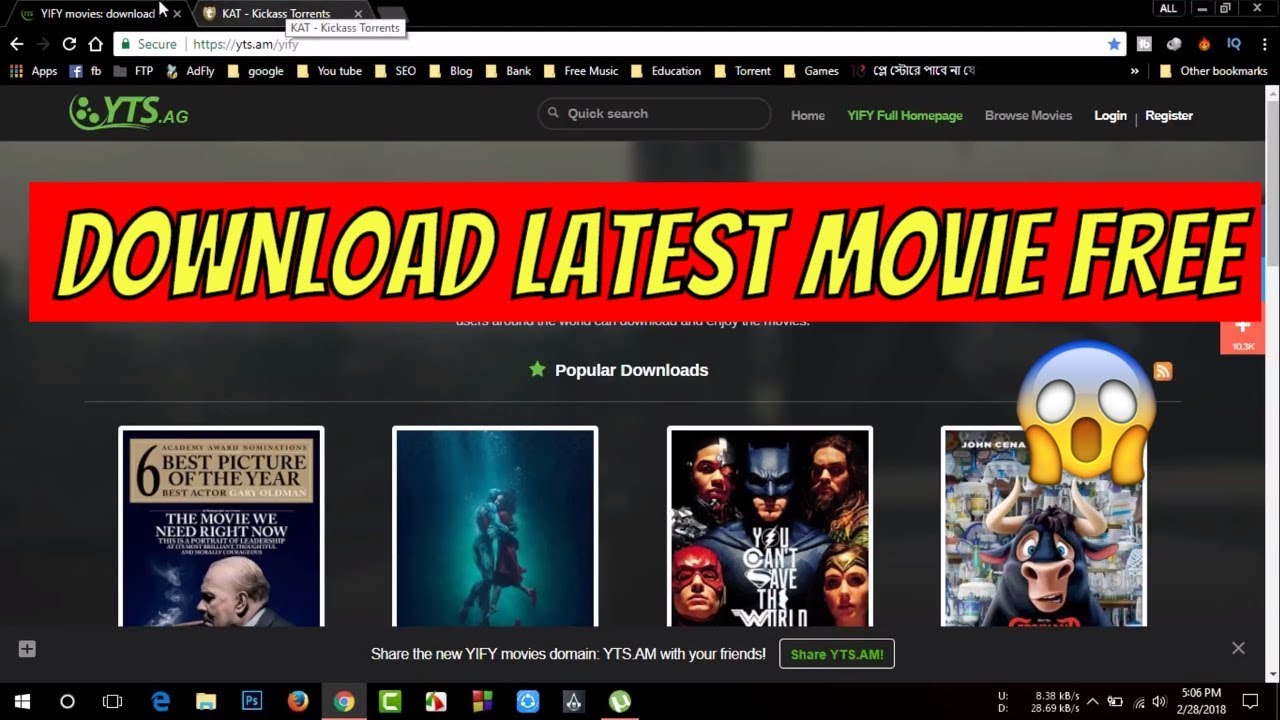Click the YTS.AG logo
Image resolution: width=1280 pixels, height=720 pixels.
click(x=128, y=113)
